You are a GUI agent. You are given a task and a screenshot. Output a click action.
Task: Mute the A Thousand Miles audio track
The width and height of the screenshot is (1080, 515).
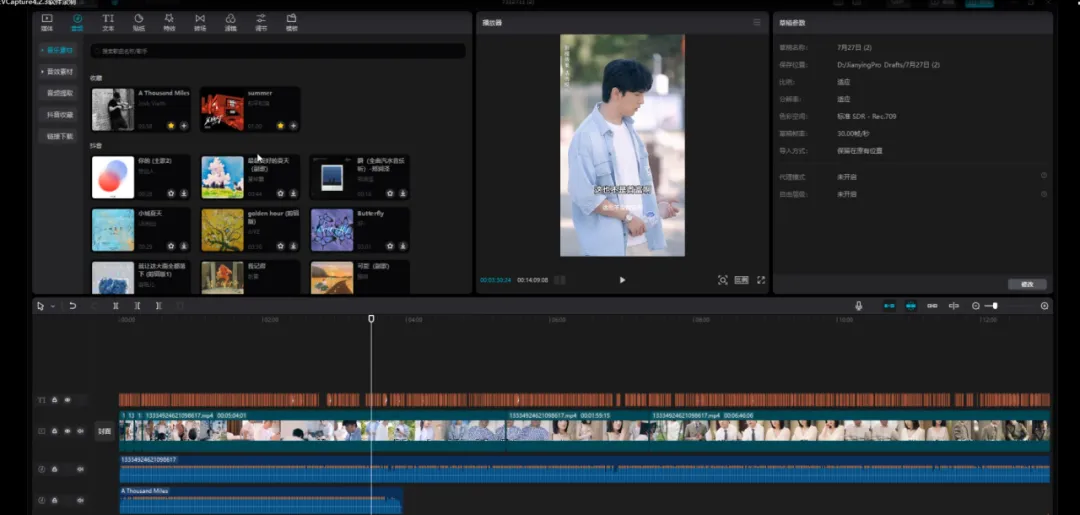click(x=80, y=500)
